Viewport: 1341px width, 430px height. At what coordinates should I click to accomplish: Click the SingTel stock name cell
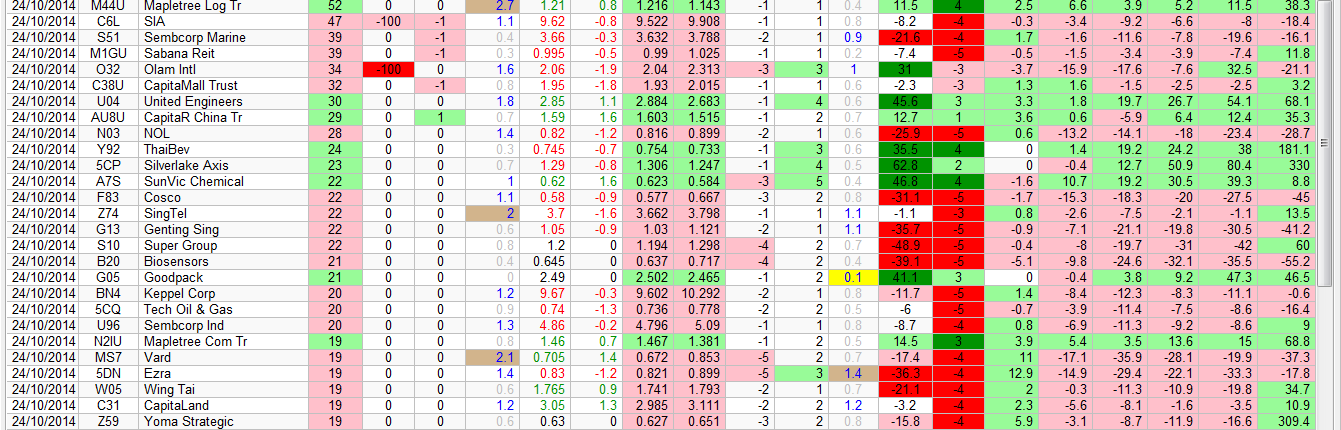[x=167, y=213]
